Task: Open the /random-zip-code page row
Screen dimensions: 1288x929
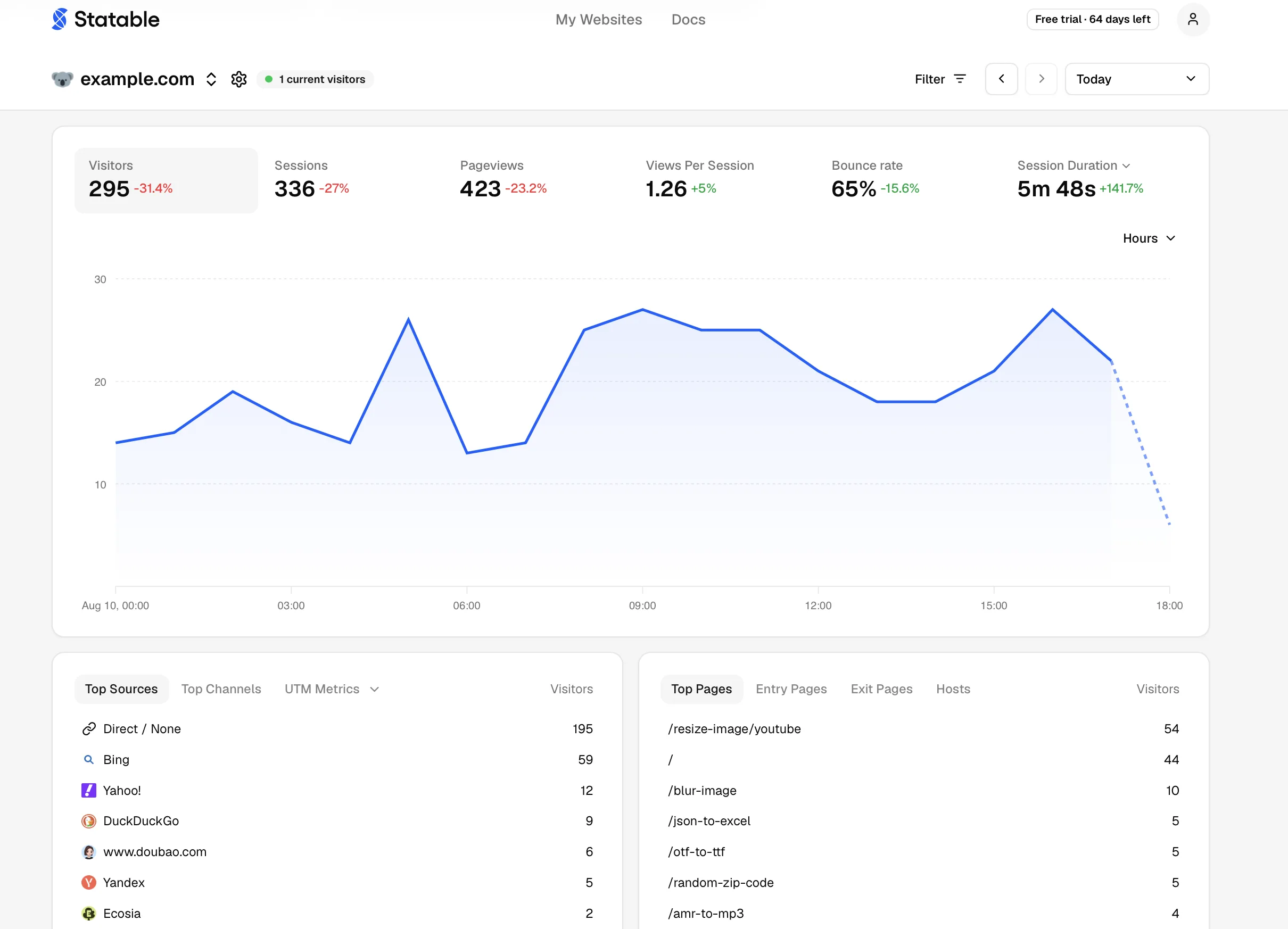Action: tap(923, 882)
